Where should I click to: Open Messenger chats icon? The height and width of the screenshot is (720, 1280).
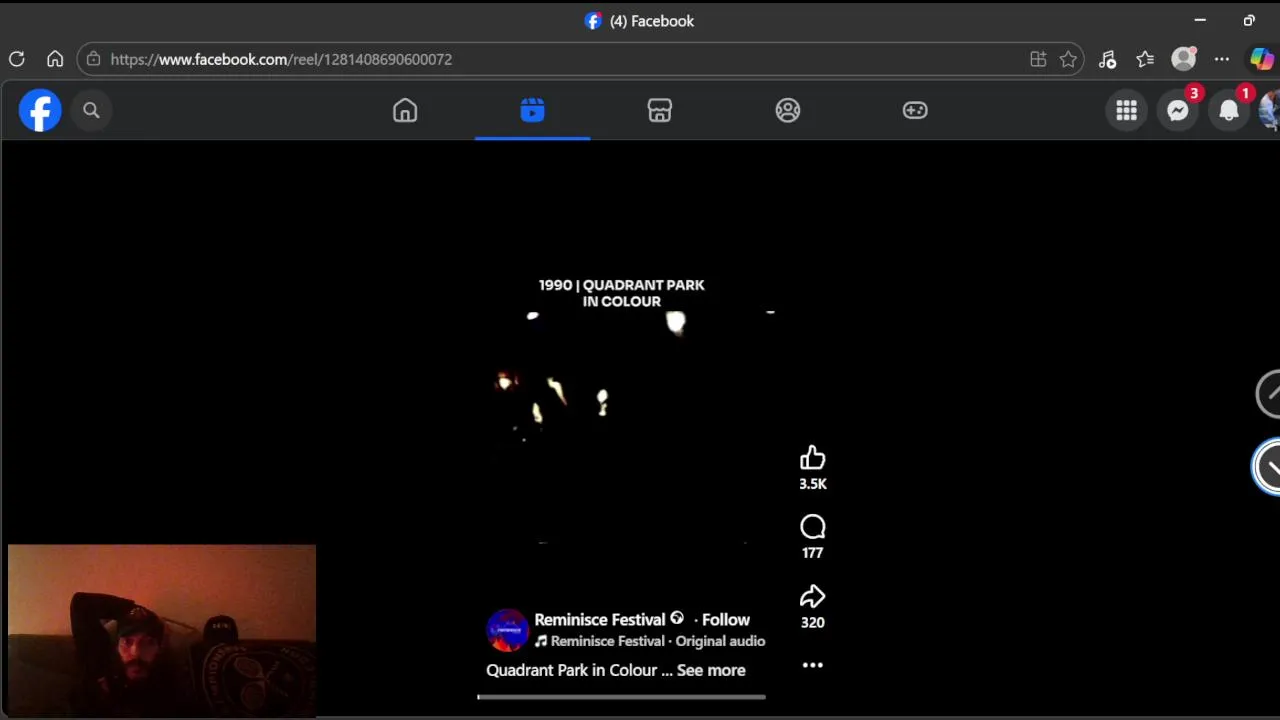[x=1178, y=111]
